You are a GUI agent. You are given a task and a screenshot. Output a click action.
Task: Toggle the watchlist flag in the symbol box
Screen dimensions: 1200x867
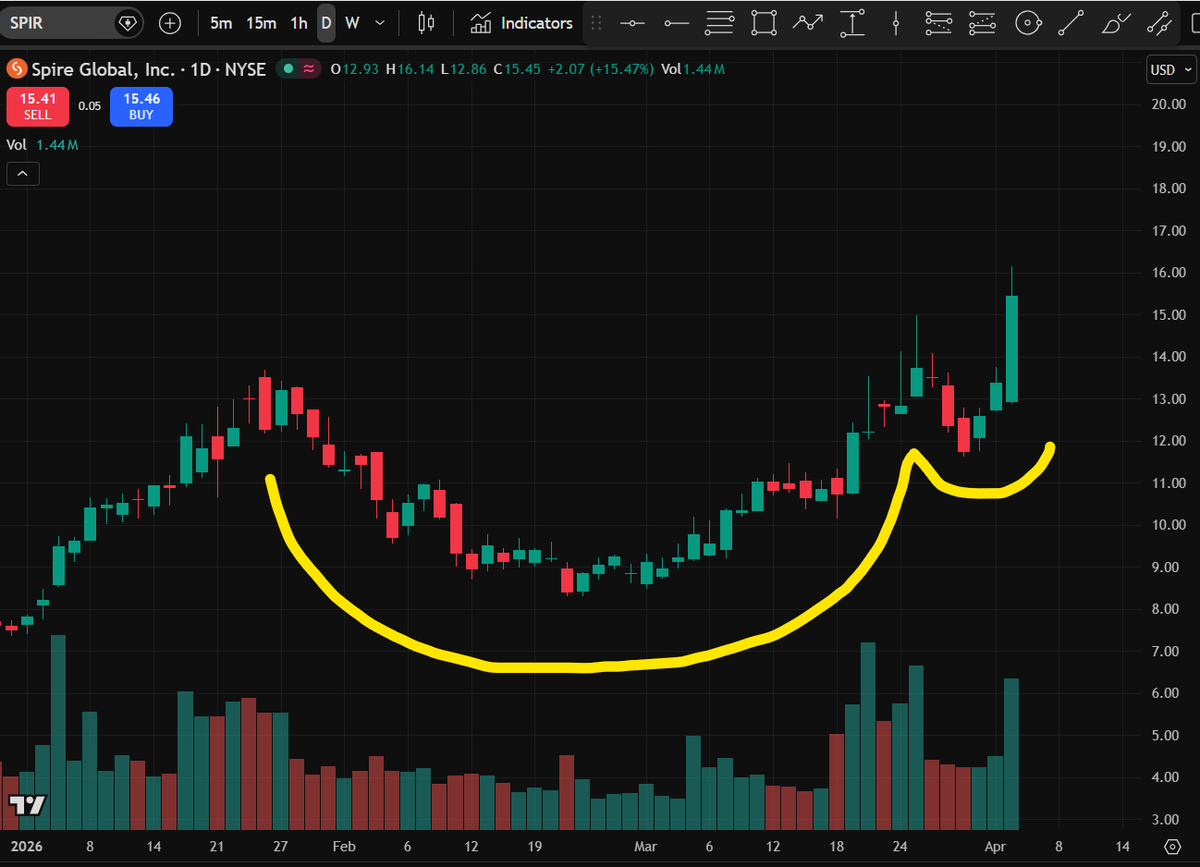[x=126, y=21]
